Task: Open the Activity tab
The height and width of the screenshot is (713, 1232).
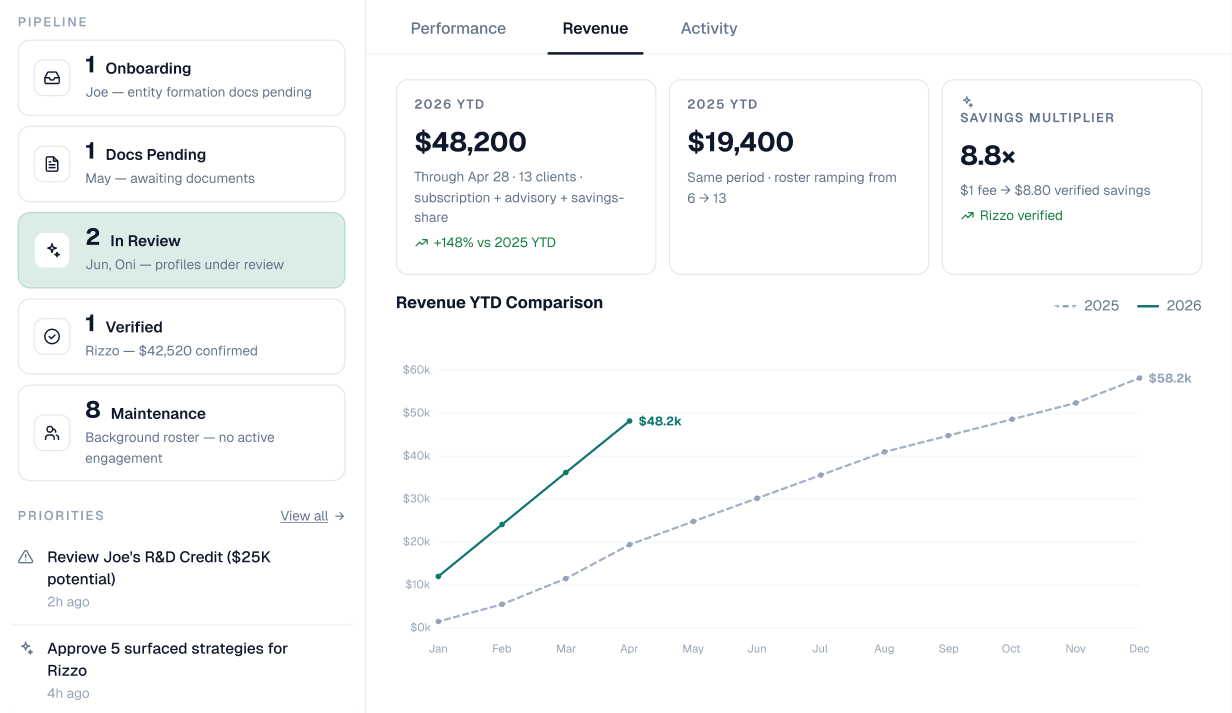Action: (x=709, y=28)
